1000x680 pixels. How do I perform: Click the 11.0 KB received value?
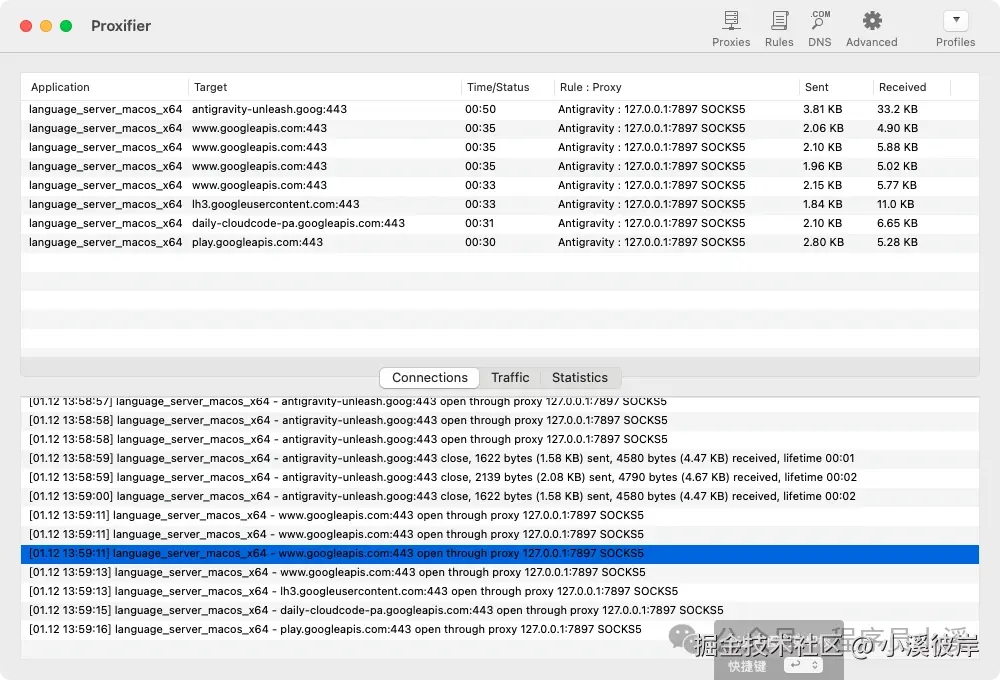pos(895,204)
